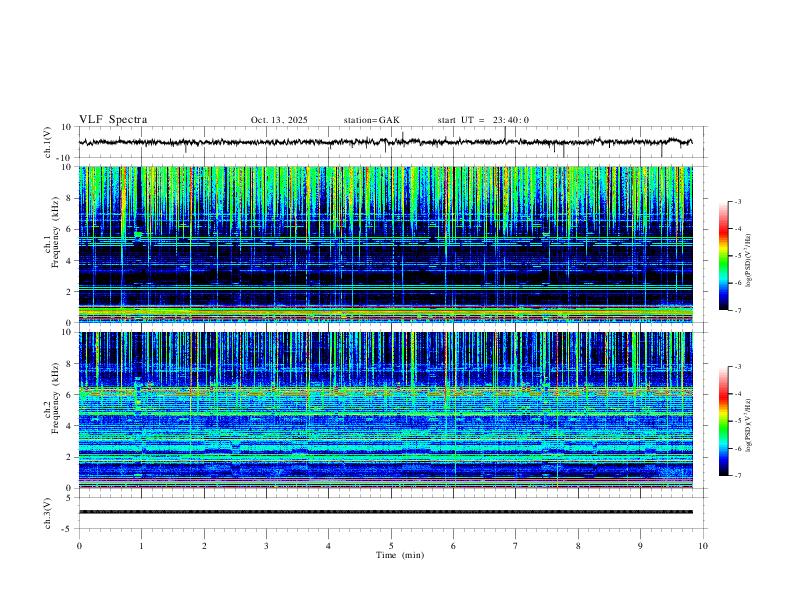Click the 'ch.1(V)' waveform axis label
The width and height of the screenshot is (792, 612).
click(48, 142)
